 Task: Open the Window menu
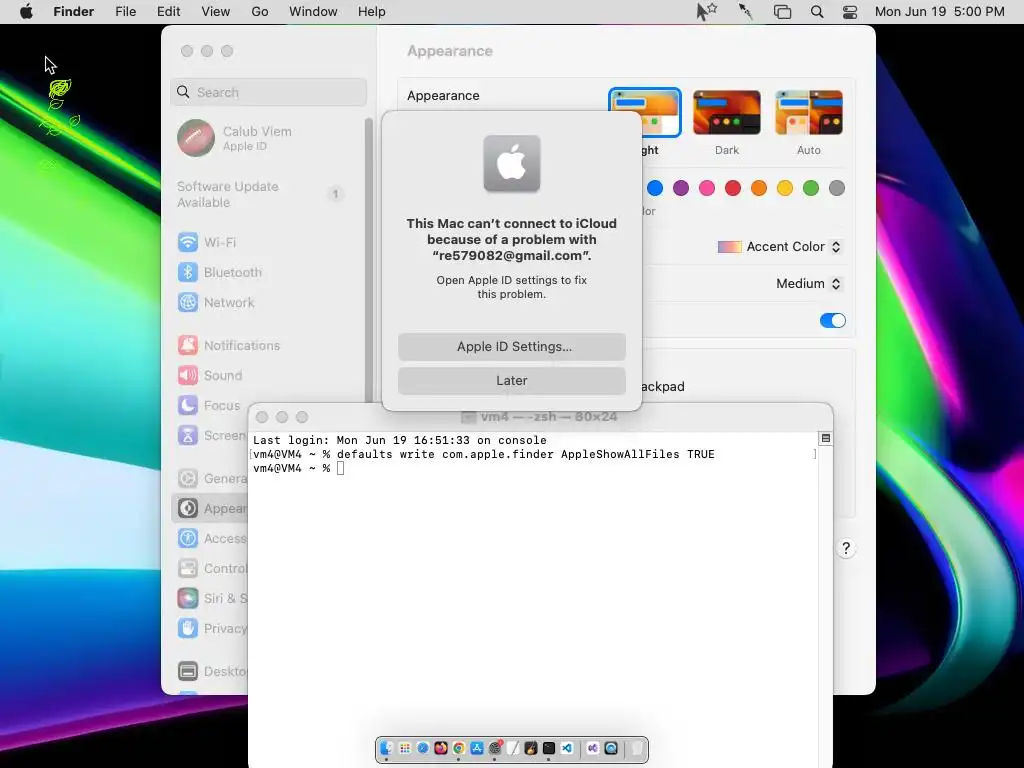click(313, 12)
